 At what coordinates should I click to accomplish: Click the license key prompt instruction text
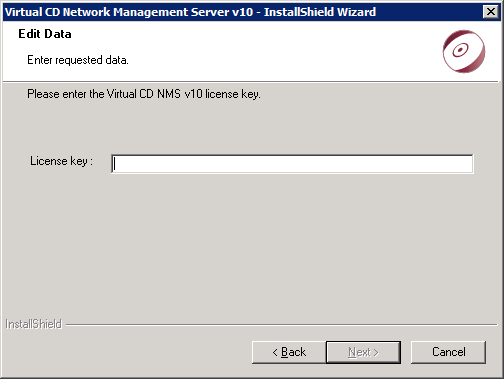coord(144,94)
